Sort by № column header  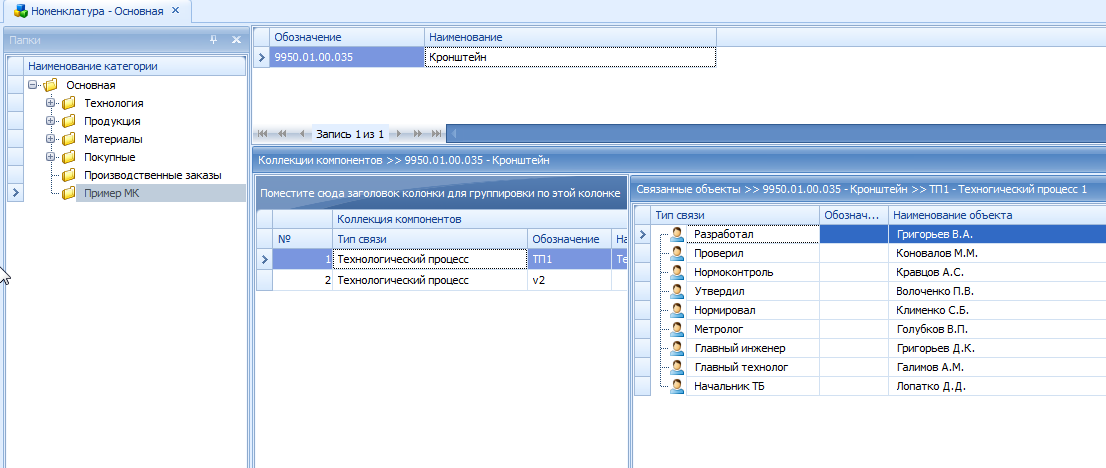(303, 239)
